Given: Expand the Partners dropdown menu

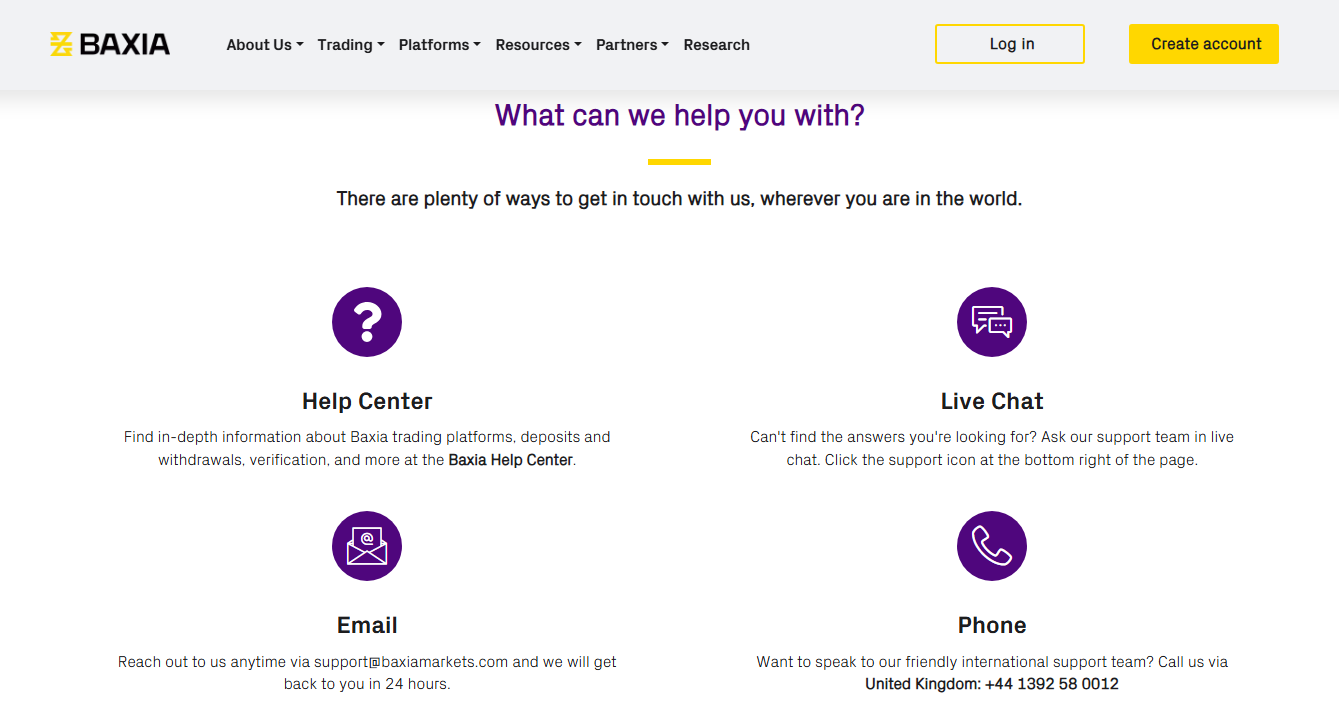Looking at the screenshot, I should point(632,45).
